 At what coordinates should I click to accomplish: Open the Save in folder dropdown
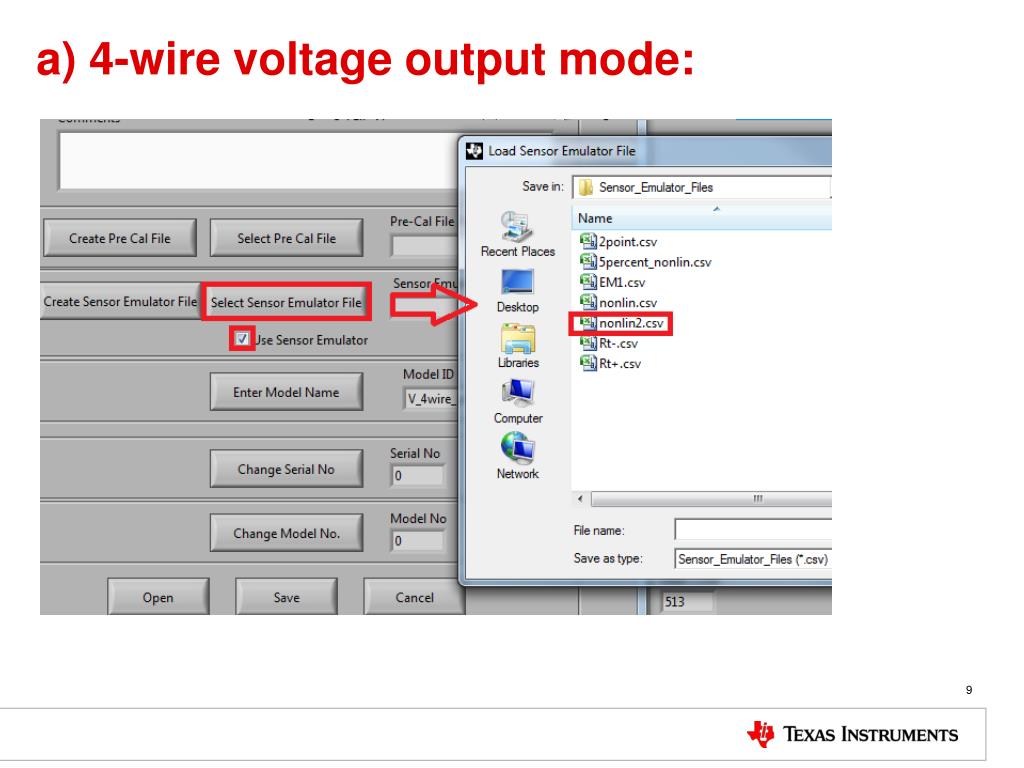point(702,187)
